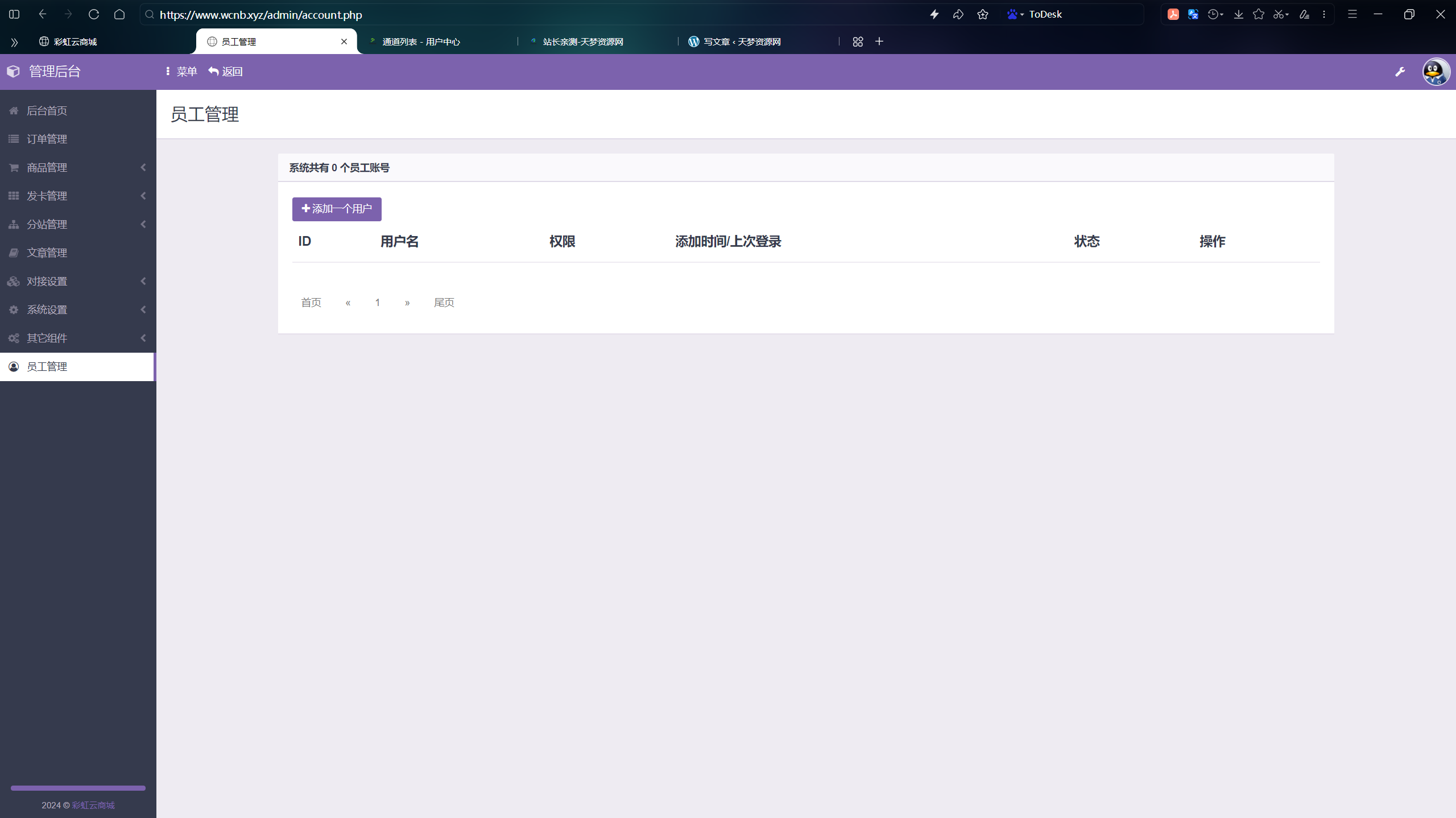This screenshot has height=818, width=1456.
Task: Reload the page with refresh icon
Action: coord(94,14)
